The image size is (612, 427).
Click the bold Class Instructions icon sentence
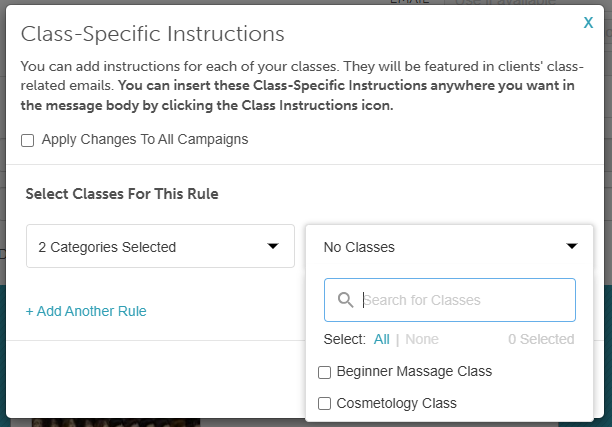pyautogui.click(x=300, y=96)
